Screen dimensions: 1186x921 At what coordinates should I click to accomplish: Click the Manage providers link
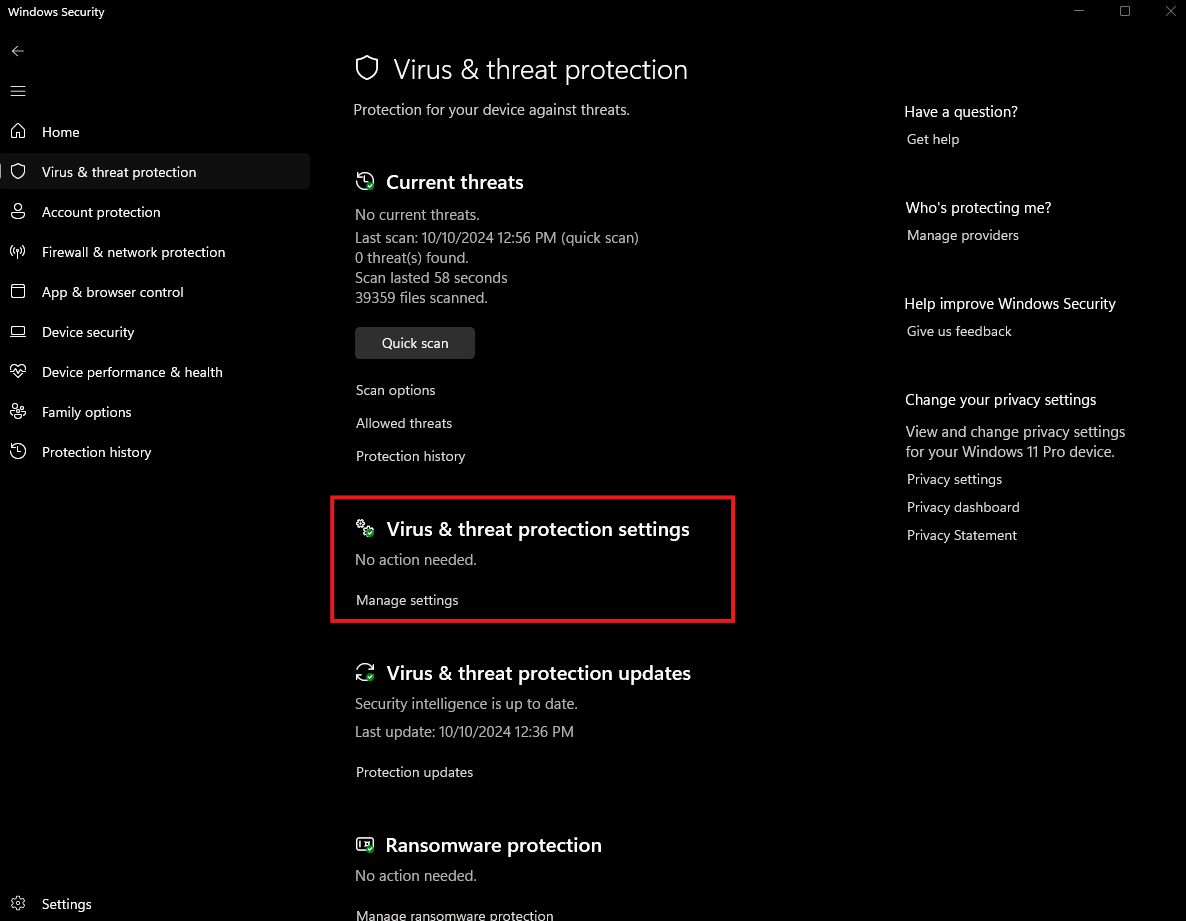pos(963,235)
